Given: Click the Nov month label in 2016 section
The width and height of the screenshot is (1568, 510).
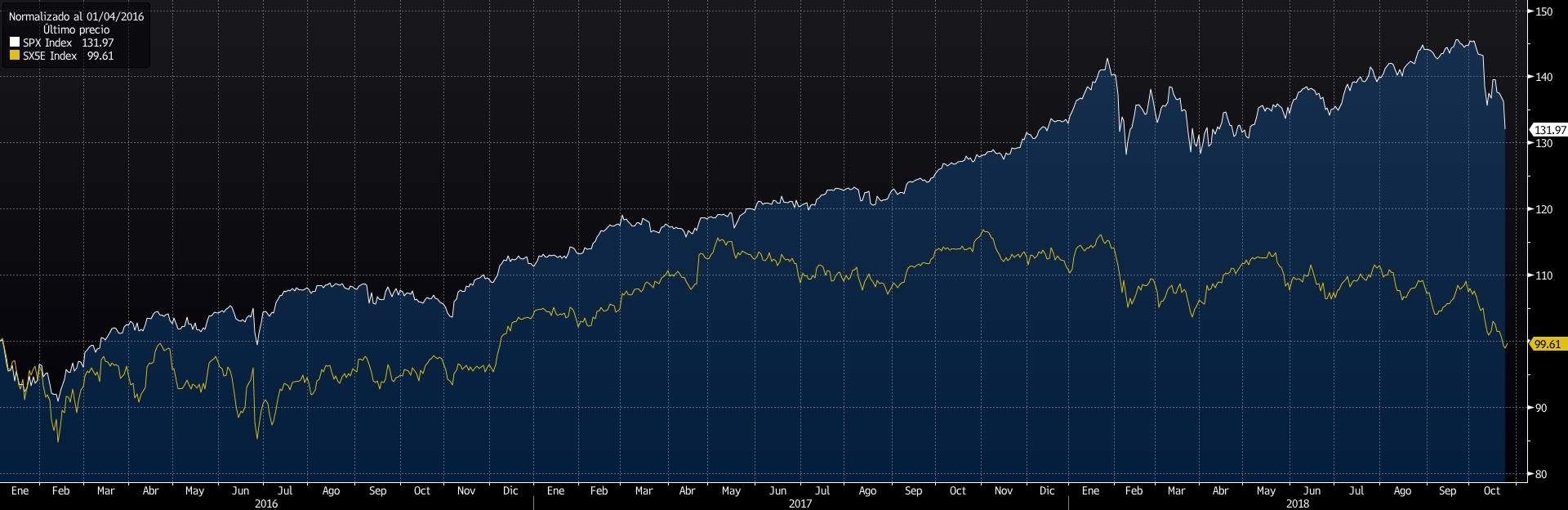Looking at the screenshot, I should click(465, 491).
